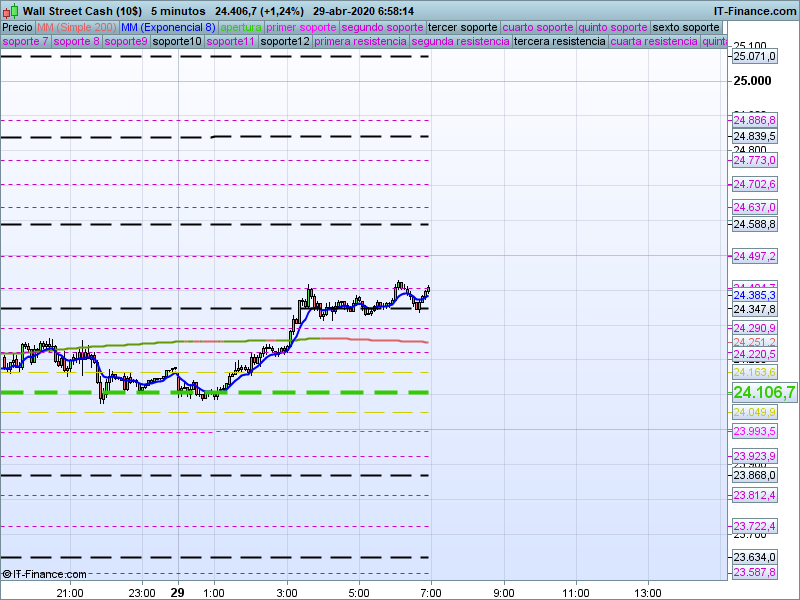Image resolution: width=800 pixels, height=600 pixels.
Task: Click the 23:00 time axis label
Action: click(x=142, y=593)
